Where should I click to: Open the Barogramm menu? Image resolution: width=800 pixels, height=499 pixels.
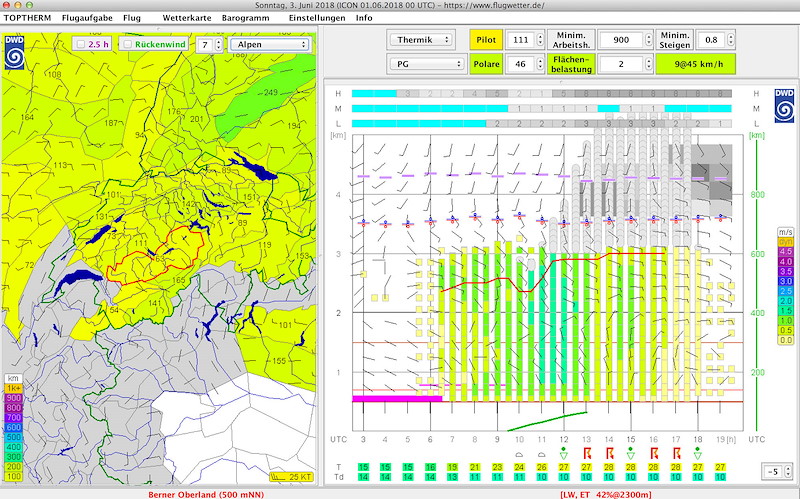(x=245, y=18)
